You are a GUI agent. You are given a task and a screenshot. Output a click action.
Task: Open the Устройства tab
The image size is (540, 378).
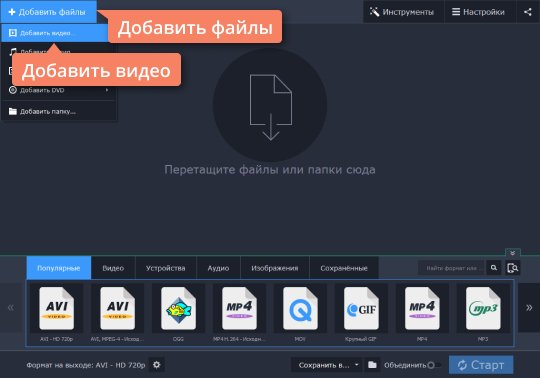pos(166,268)
